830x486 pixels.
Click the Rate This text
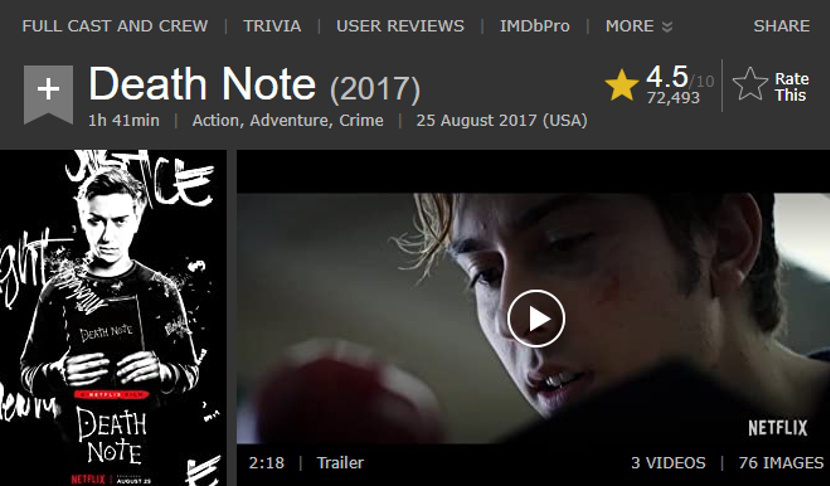point(791,87)
